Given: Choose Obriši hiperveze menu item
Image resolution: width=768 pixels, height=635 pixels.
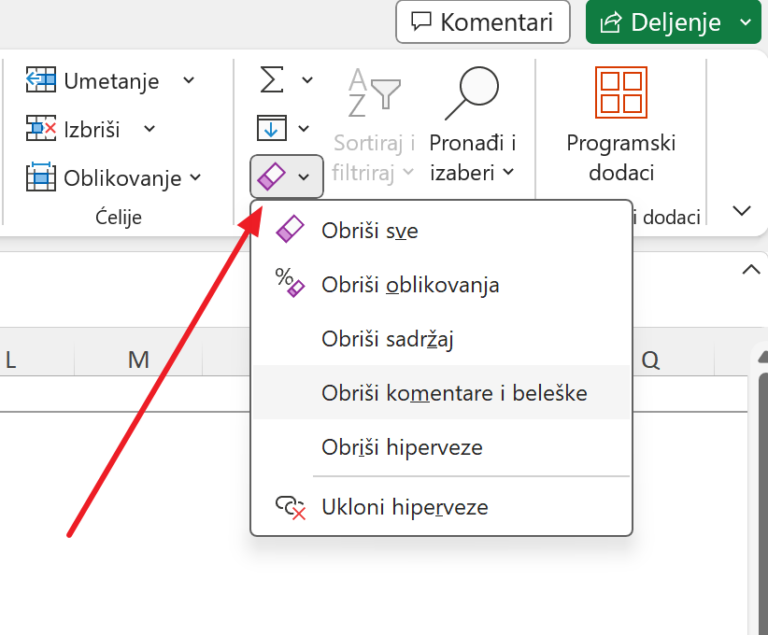Looking at the screenshot, I should tap(441, 447).
